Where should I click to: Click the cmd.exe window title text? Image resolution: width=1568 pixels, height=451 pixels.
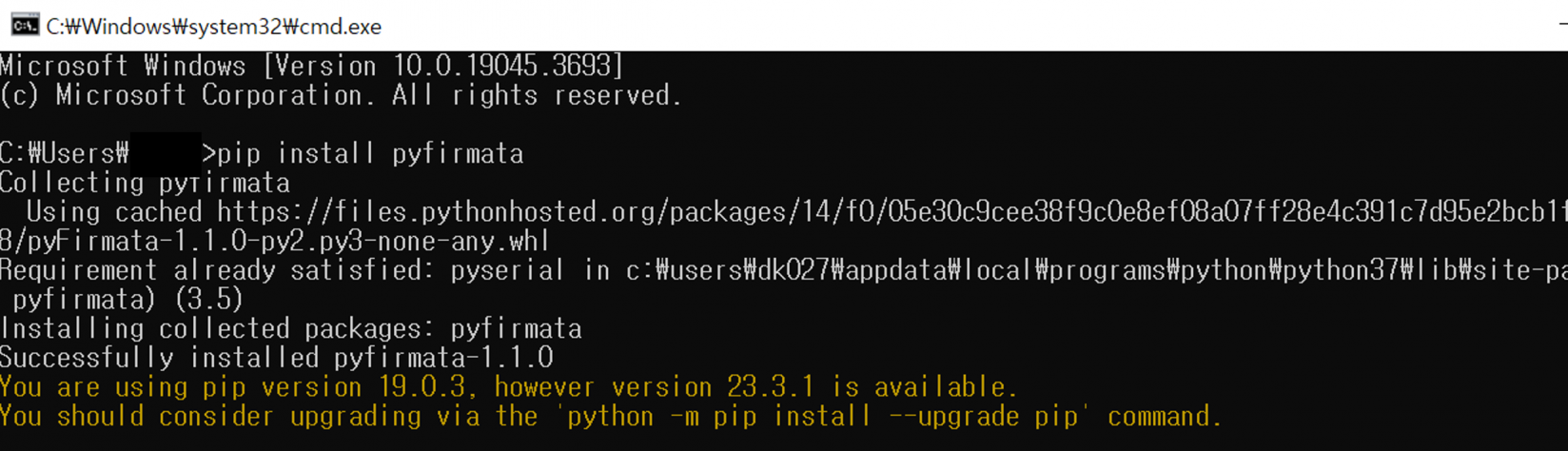pyautogui.click(x=213, y=27)
